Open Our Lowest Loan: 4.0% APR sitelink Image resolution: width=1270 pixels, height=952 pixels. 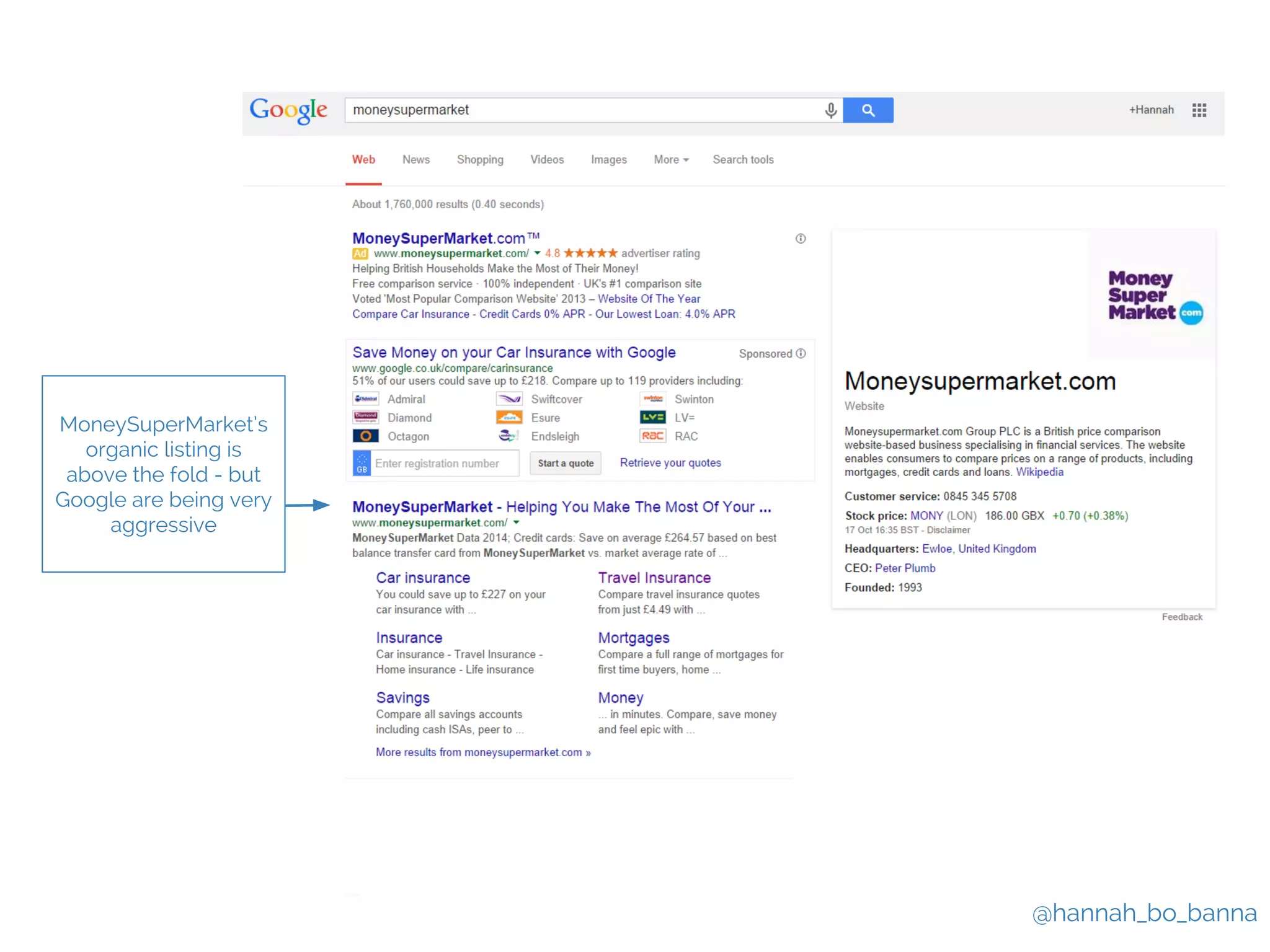pyautogui.click(x=665, y=314)
